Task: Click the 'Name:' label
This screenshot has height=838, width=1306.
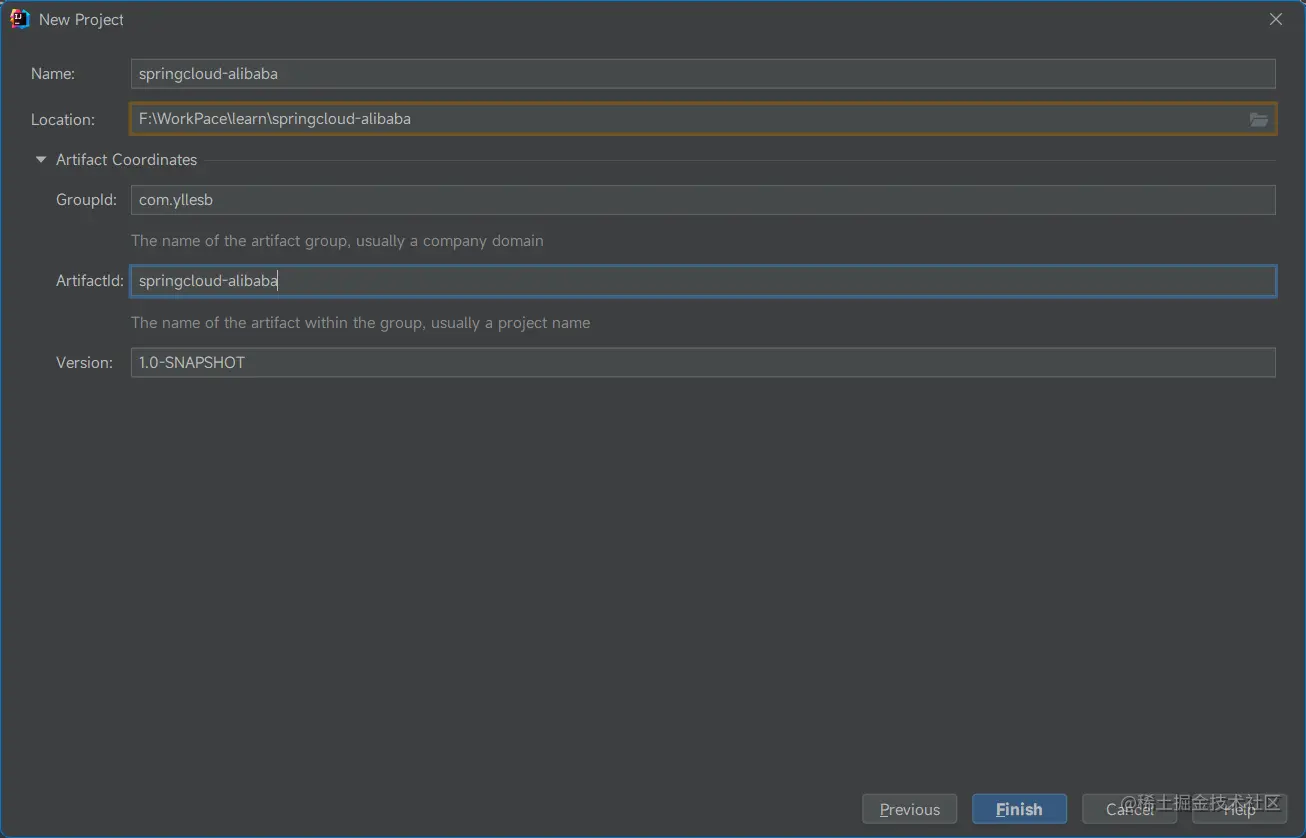Action: [x=53, y=74]
